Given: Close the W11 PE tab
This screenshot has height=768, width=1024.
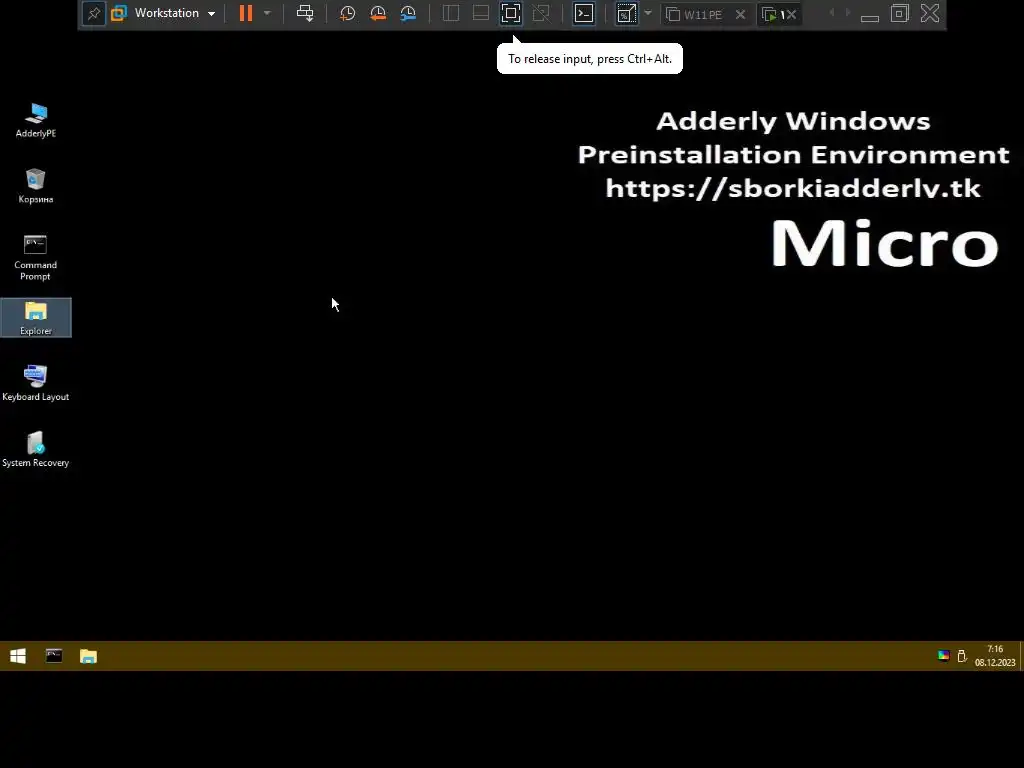Looking at the screenshot, I should (741, 14).
